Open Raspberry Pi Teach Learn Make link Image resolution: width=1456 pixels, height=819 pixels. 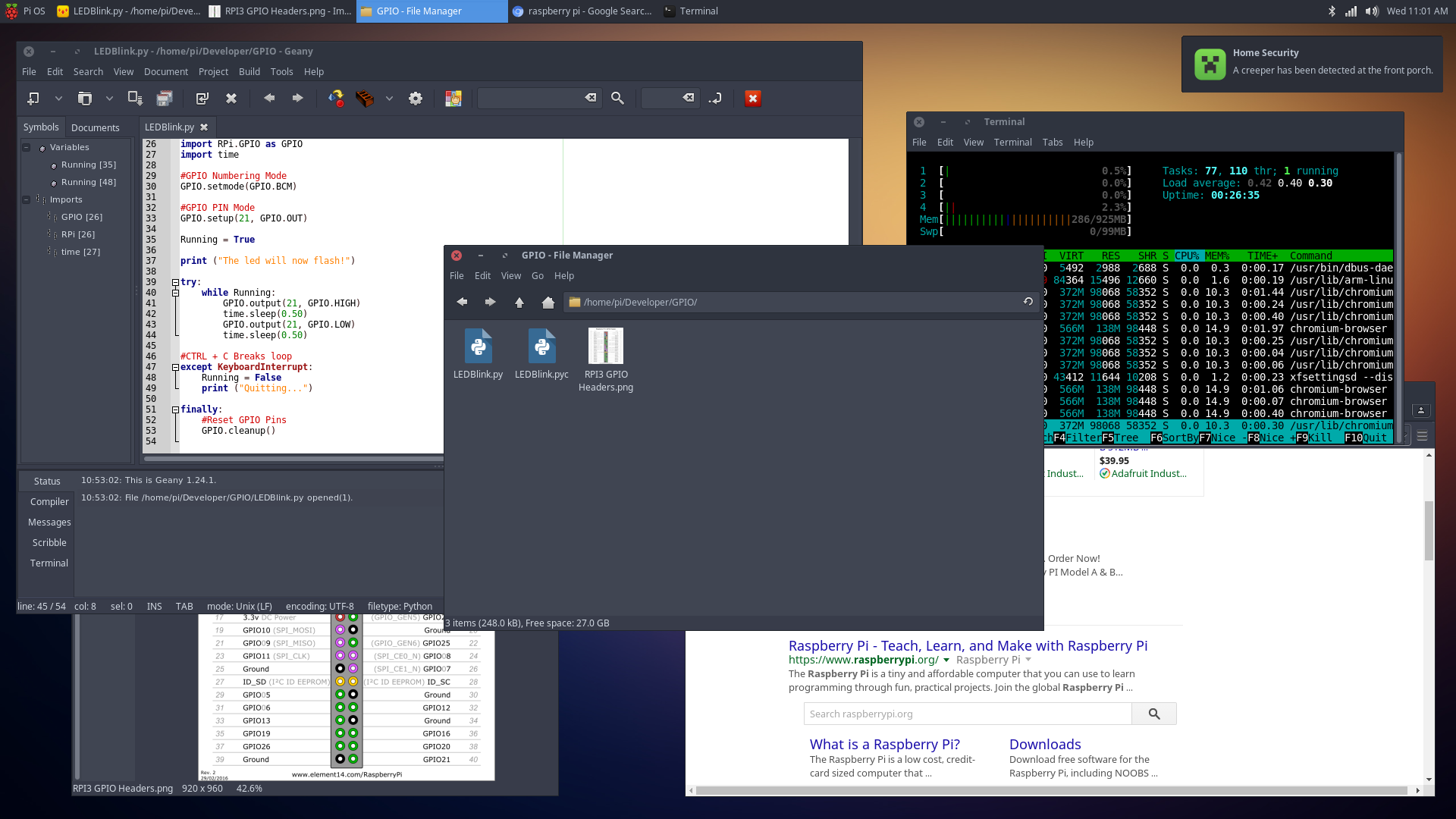(x=968, y=646)
